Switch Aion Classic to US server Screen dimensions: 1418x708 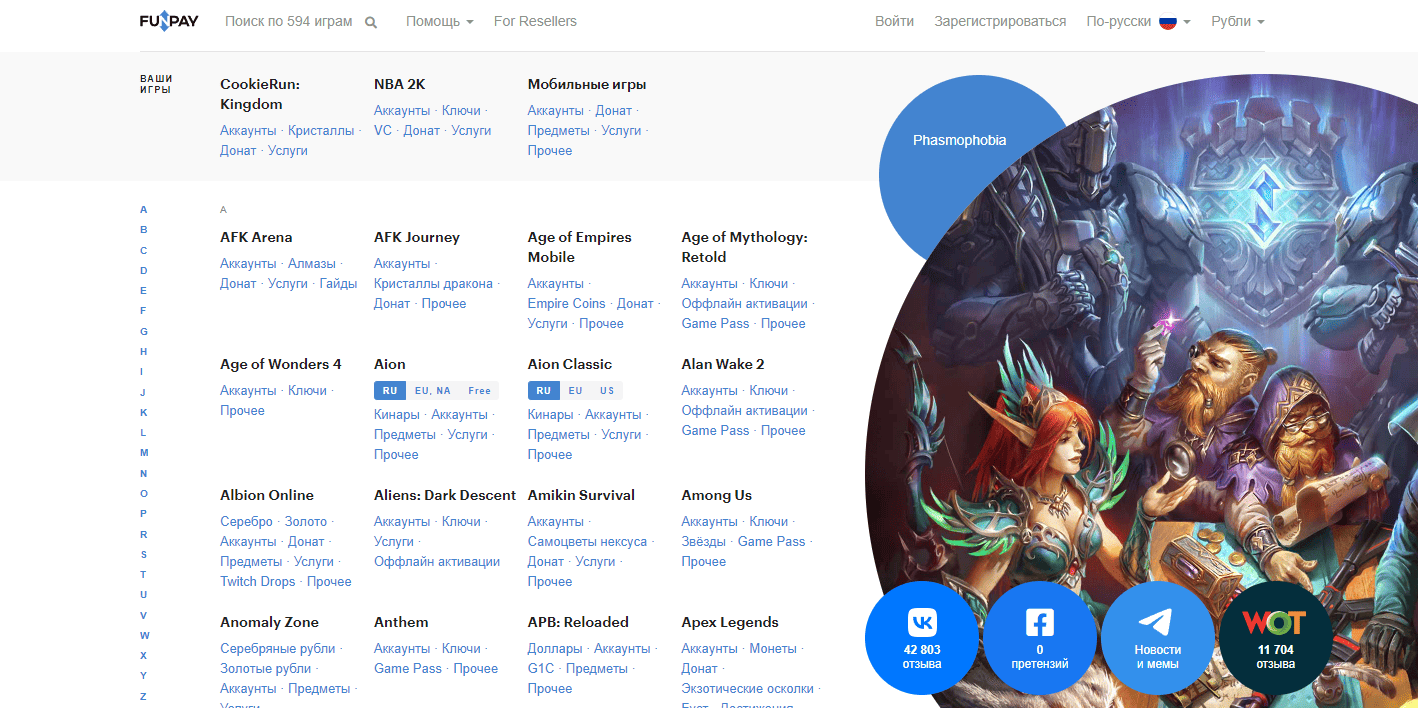[x=607, y=391]
